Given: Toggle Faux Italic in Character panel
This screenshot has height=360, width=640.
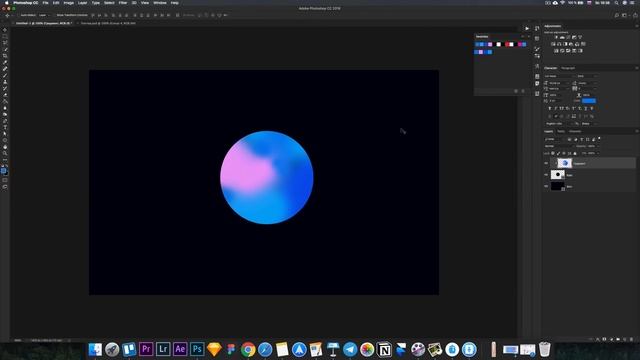Looking at the screenshot, I should click(556, 109).
